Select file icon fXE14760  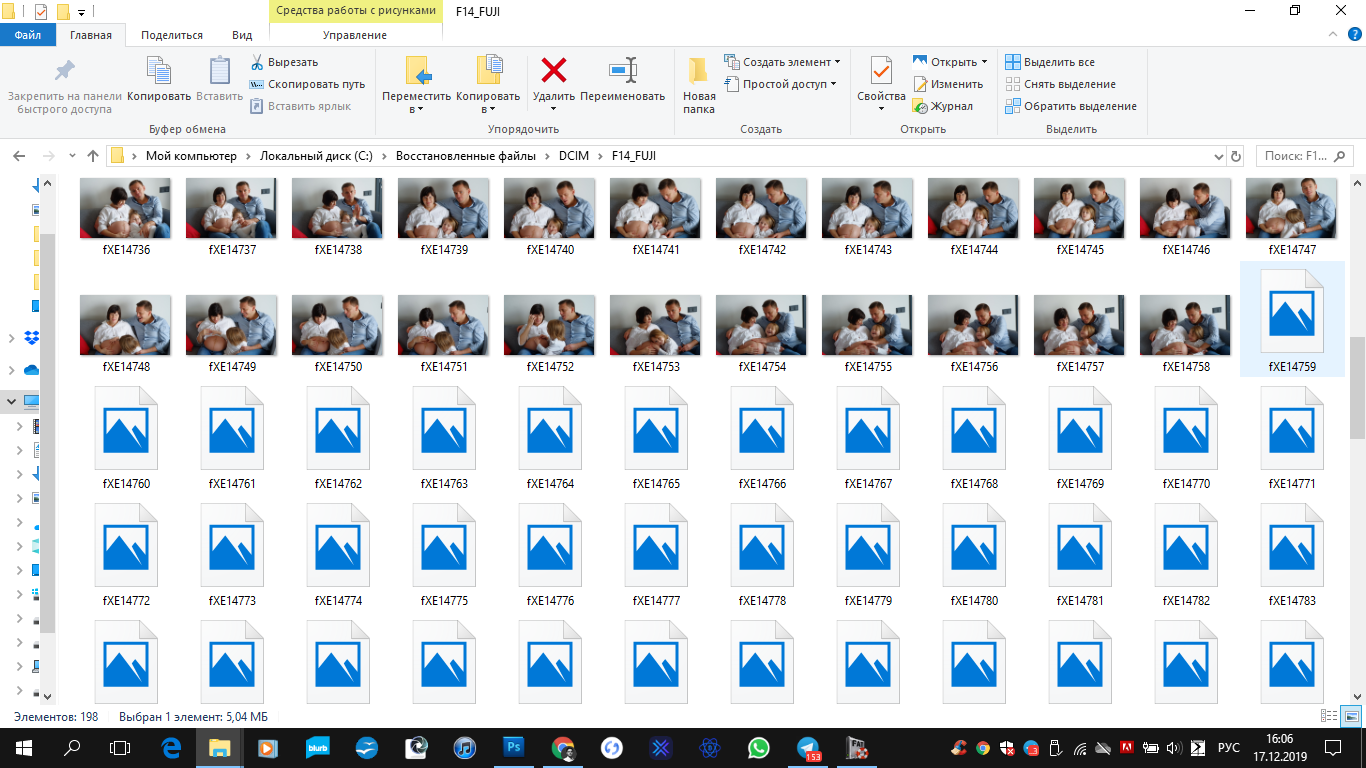pyautogui.click(x=126, y=427)
